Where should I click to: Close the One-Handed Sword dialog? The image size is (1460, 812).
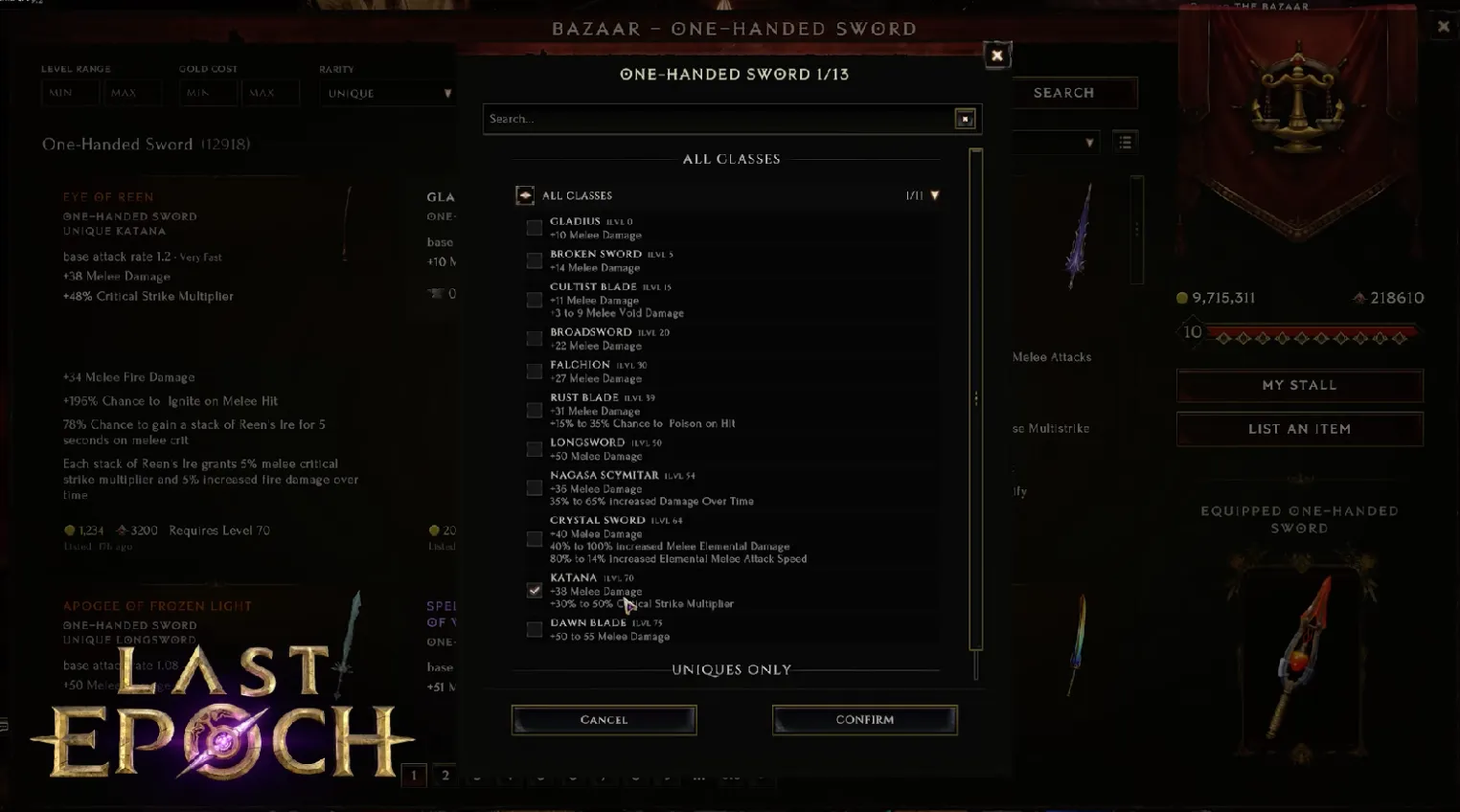pos(997,56)
